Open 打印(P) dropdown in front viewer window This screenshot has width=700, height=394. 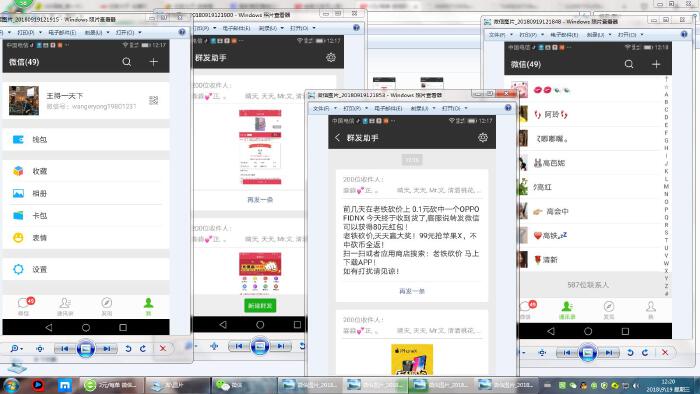pyautogui.click(x=355, y=108)
